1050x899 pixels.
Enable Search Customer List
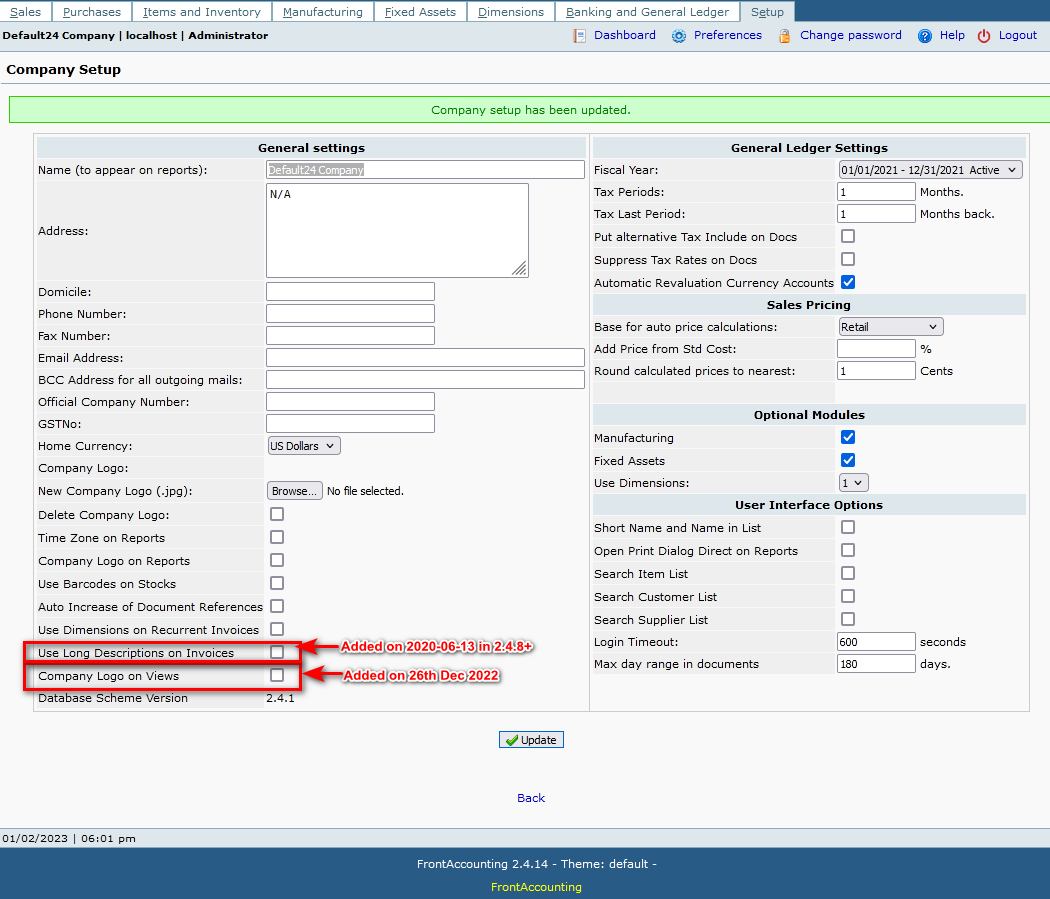click(x=848, y=596)
